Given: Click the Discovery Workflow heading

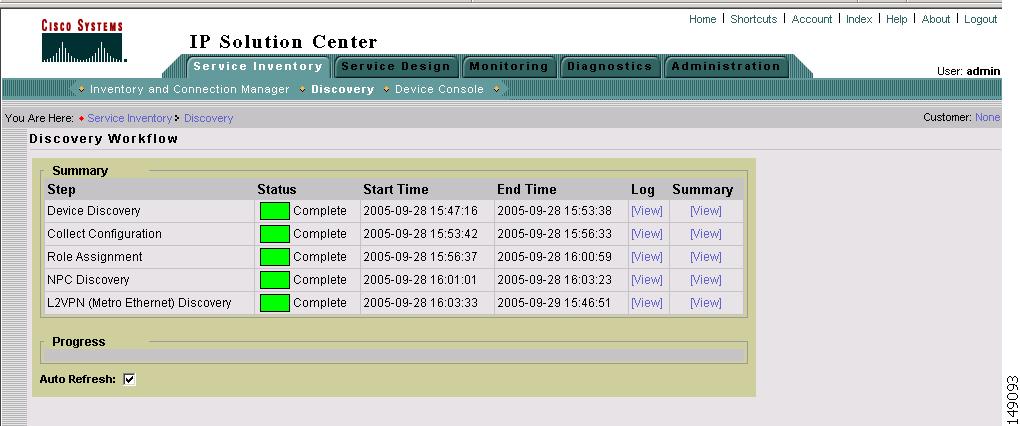Looking at the screenshot, I should (103, 139).
